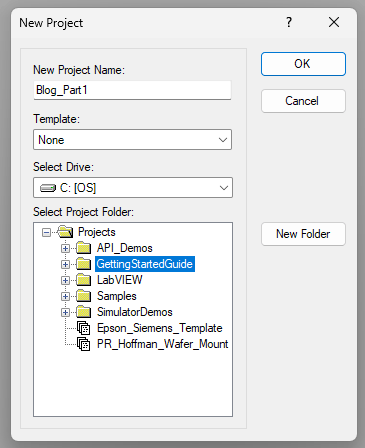Screen dimensions: 365x448
Task: Click the New Project Name text field
Action: [132, 90]
